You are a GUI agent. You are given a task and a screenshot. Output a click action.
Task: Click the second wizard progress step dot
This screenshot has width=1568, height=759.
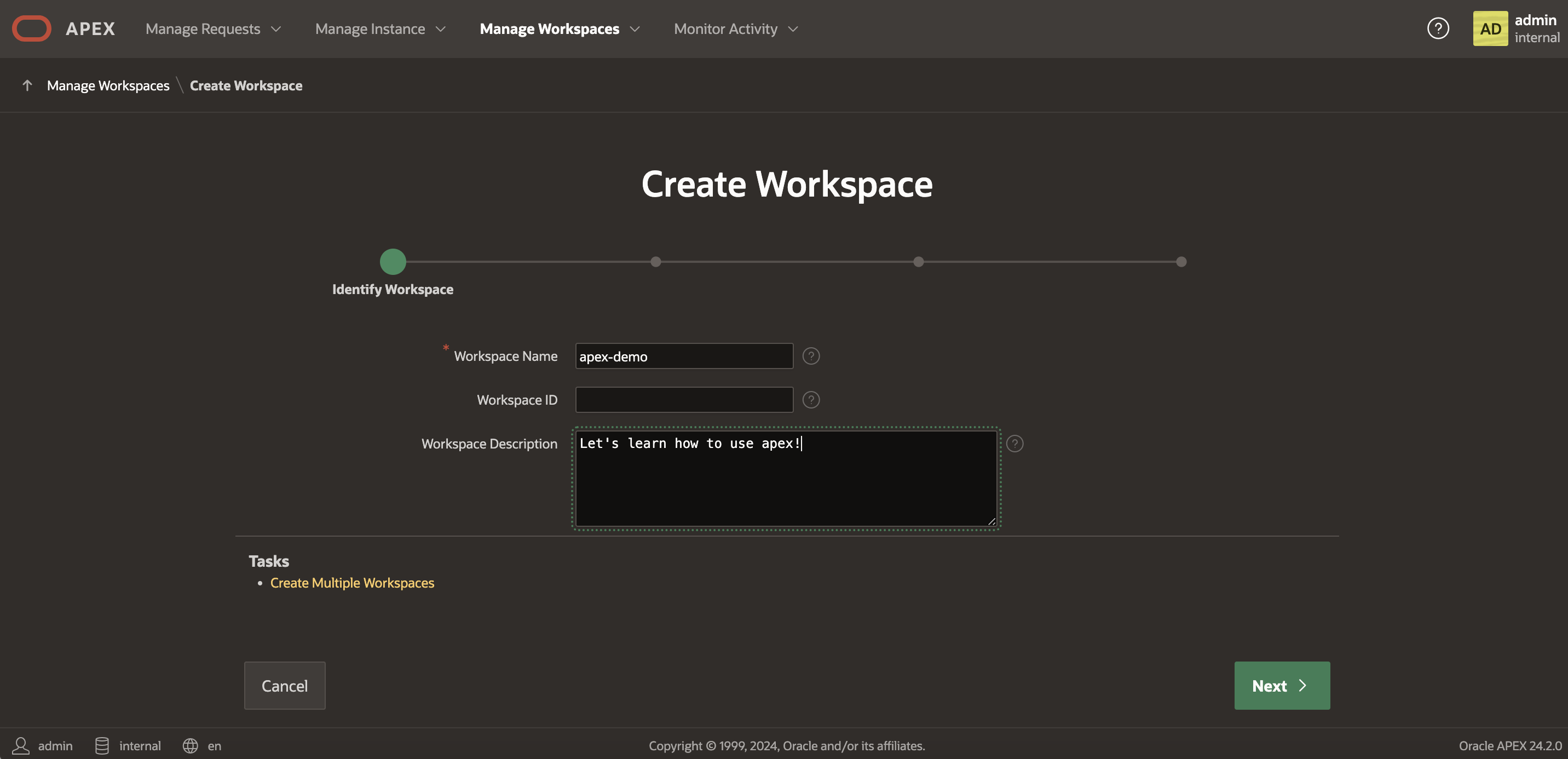pos(655,262)
